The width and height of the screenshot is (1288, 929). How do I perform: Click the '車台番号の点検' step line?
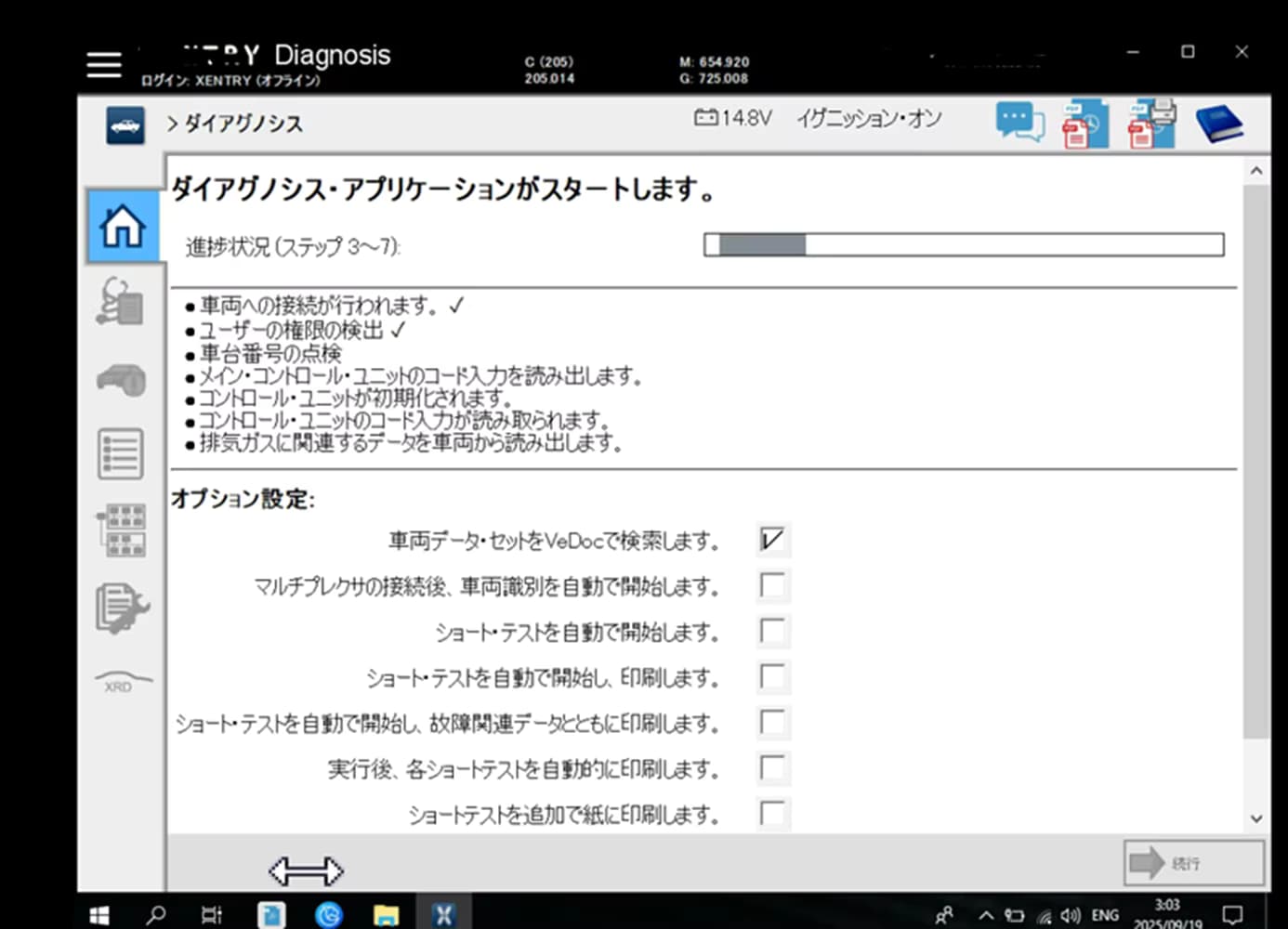tap(270, 353)
